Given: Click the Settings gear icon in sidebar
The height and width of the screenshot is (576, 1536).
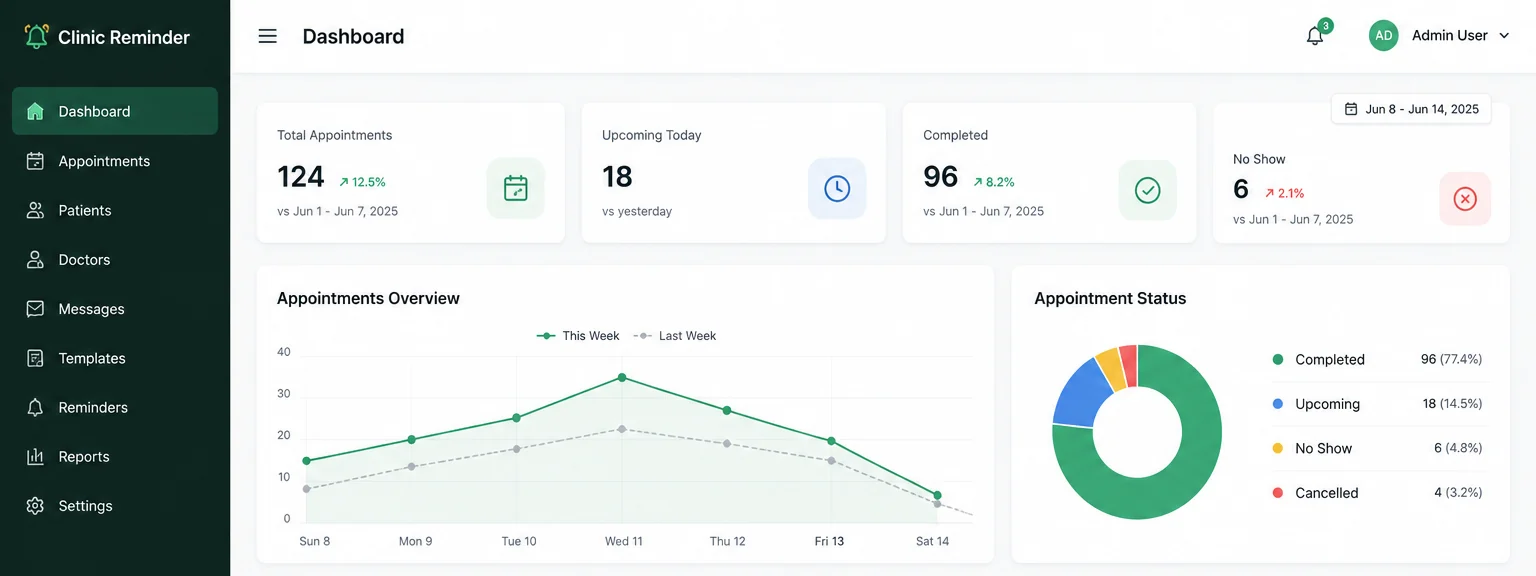Looking at the screenshot, I should tap(35, 506).
